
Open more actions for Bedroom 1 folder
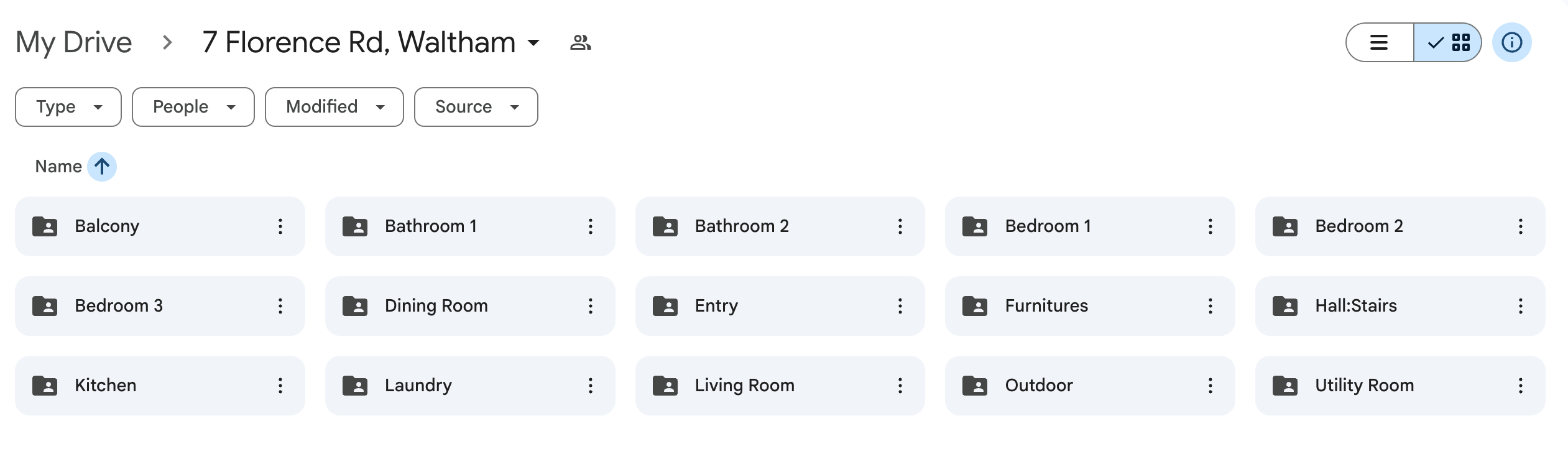tap(1210, 226)
